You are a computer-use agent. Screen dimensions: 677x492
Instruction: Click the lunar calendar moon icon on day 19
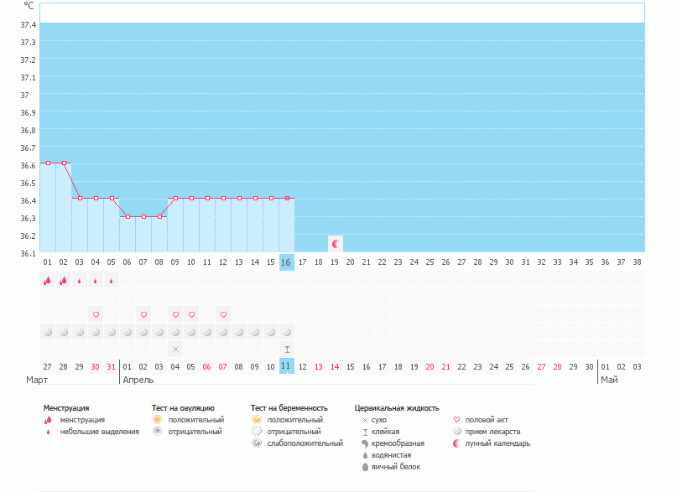point(335,243)
